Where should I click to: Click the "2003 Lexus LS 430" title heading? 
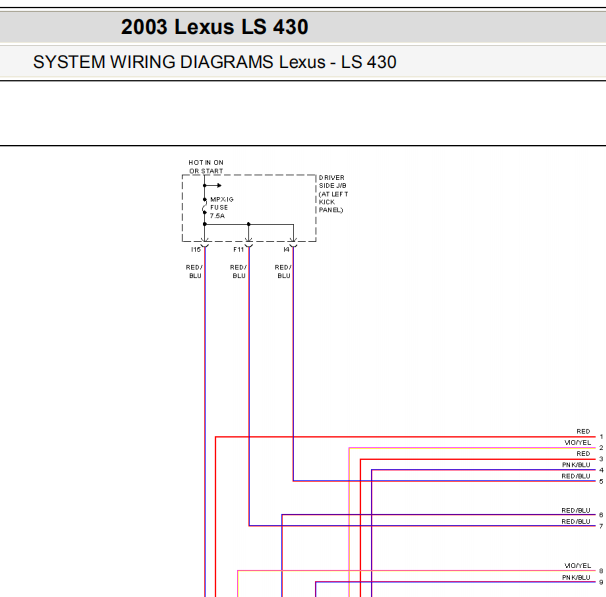coord(214,27)
